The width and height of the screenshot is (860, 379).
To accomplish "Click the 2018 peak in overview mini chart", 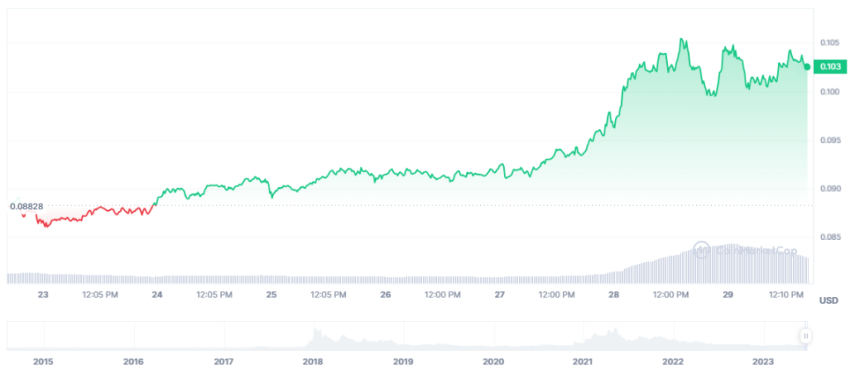I will pyautogui.click(x=315, y=332).
